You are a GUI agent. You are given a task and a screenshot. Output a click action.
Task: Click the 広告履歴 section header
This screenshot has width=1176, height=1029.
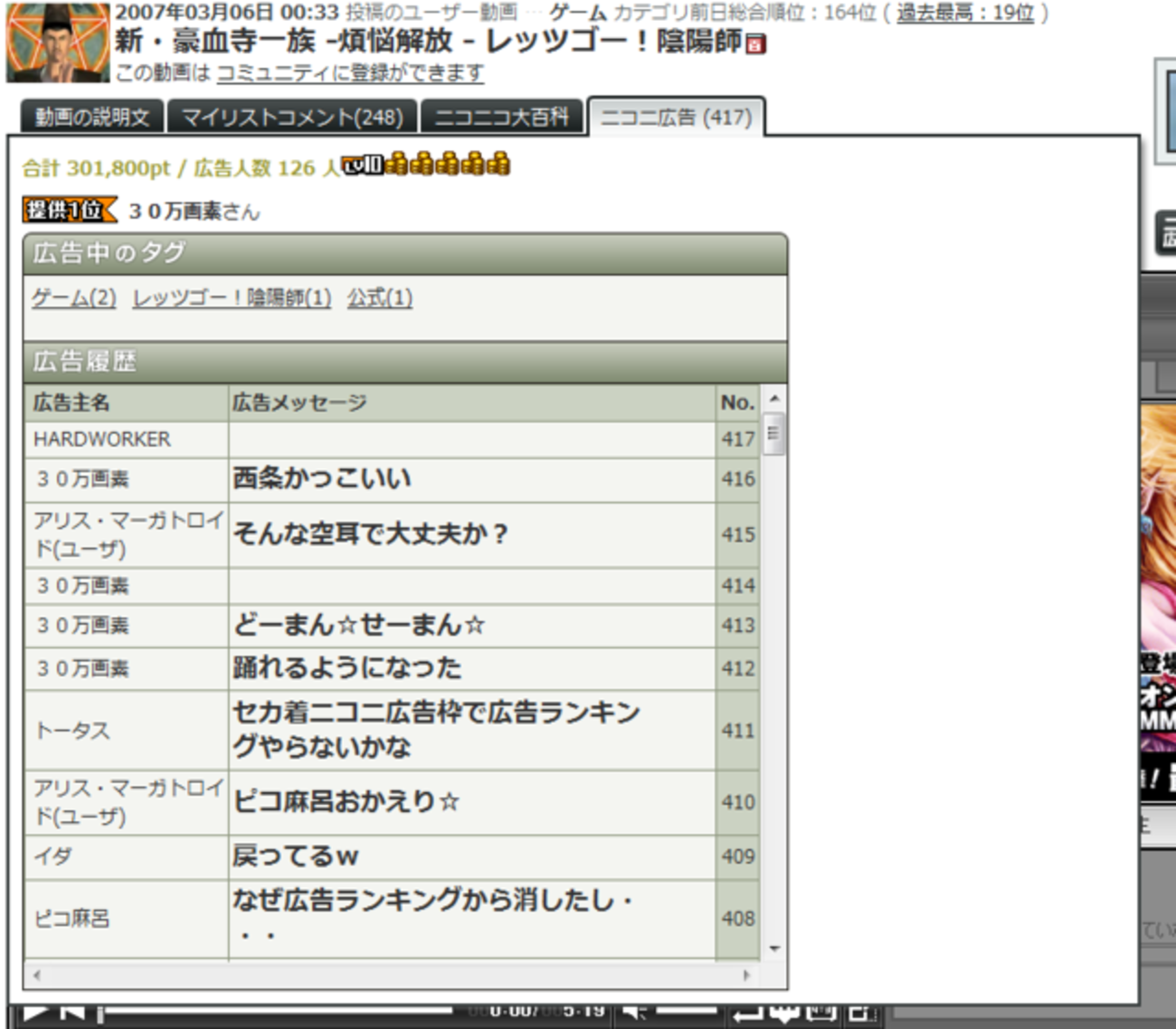(405, 362)
